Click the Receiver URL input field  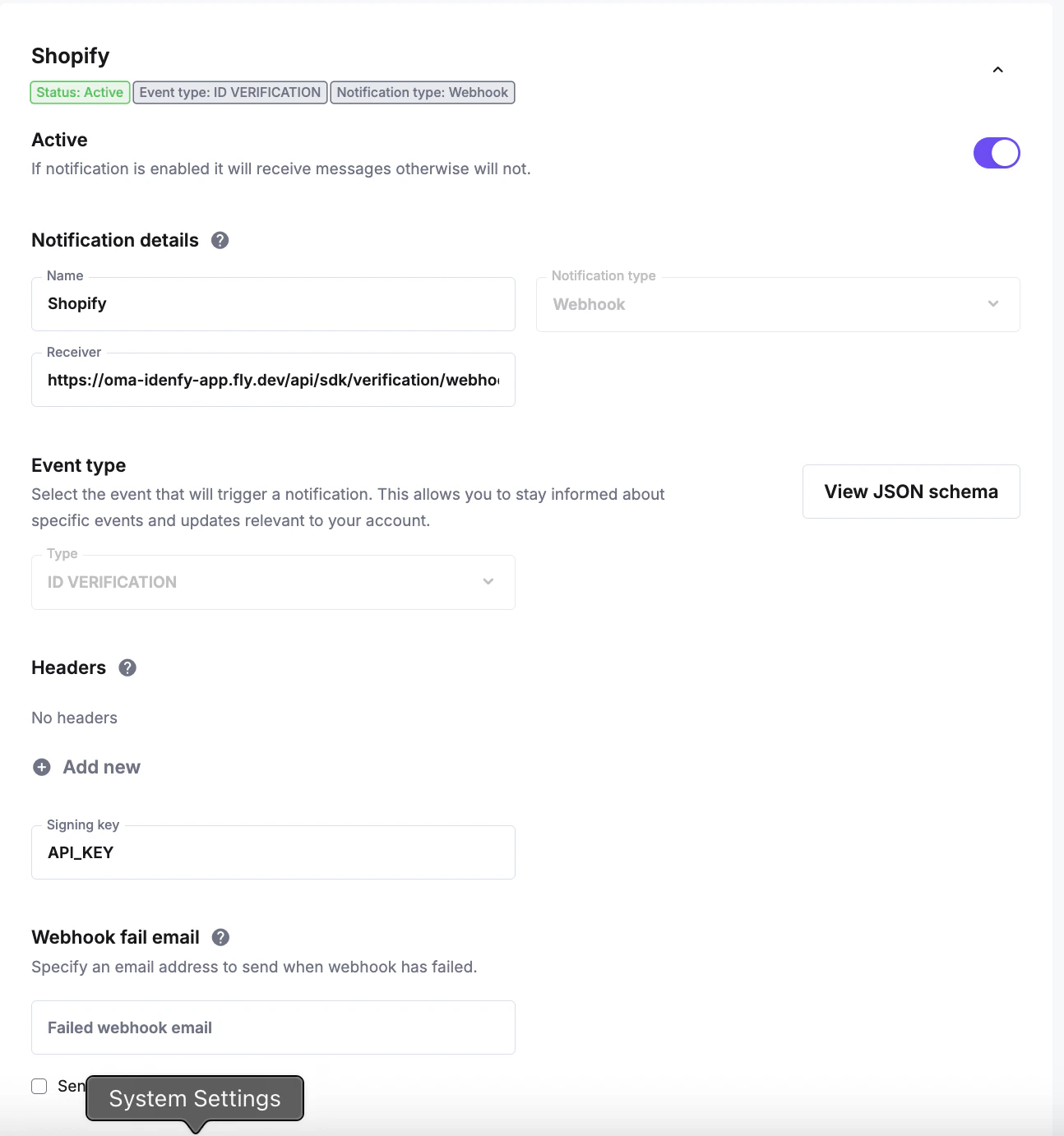273,379
